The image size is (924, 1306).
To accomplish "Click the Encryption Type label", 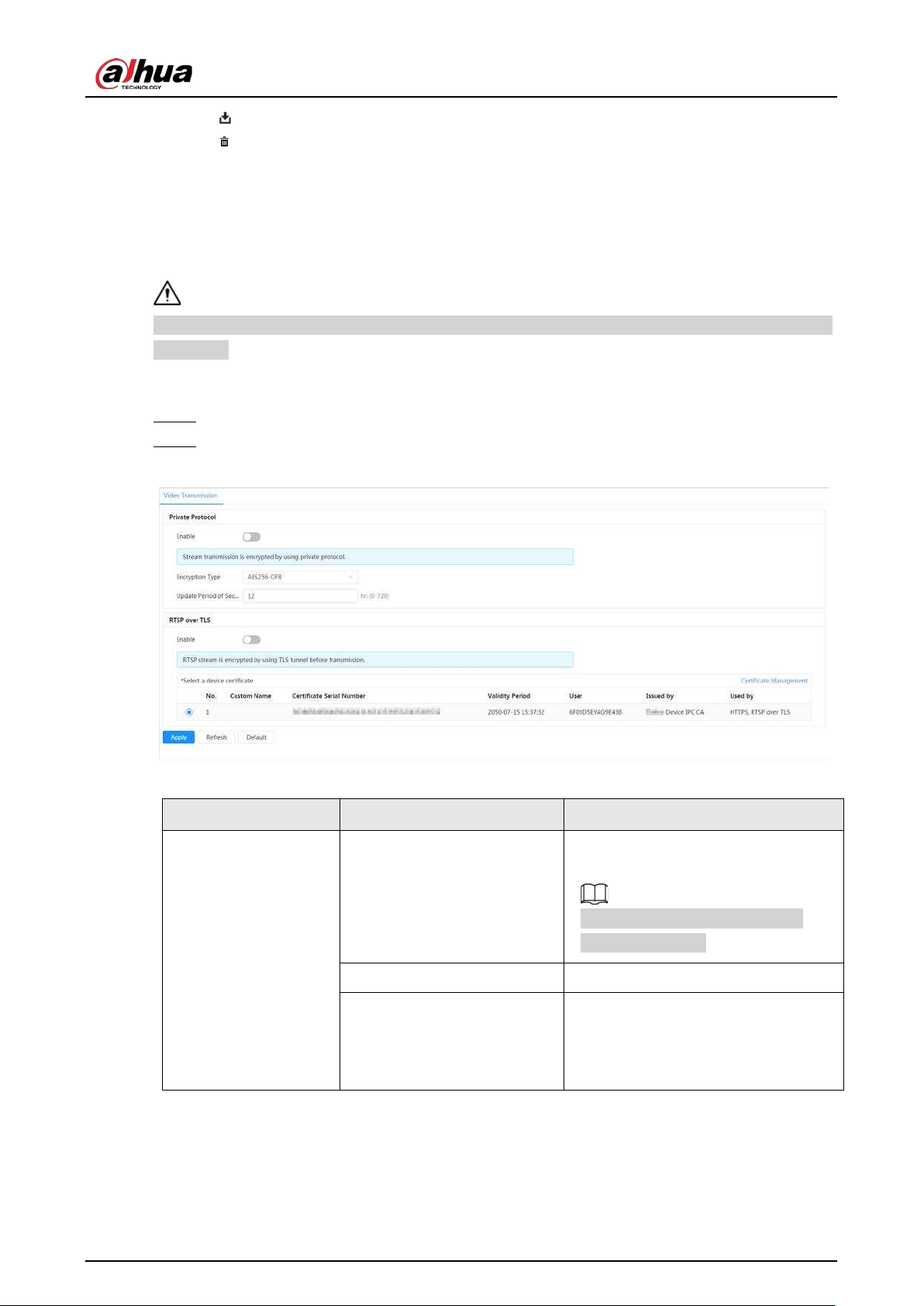I will coord(198,577).
